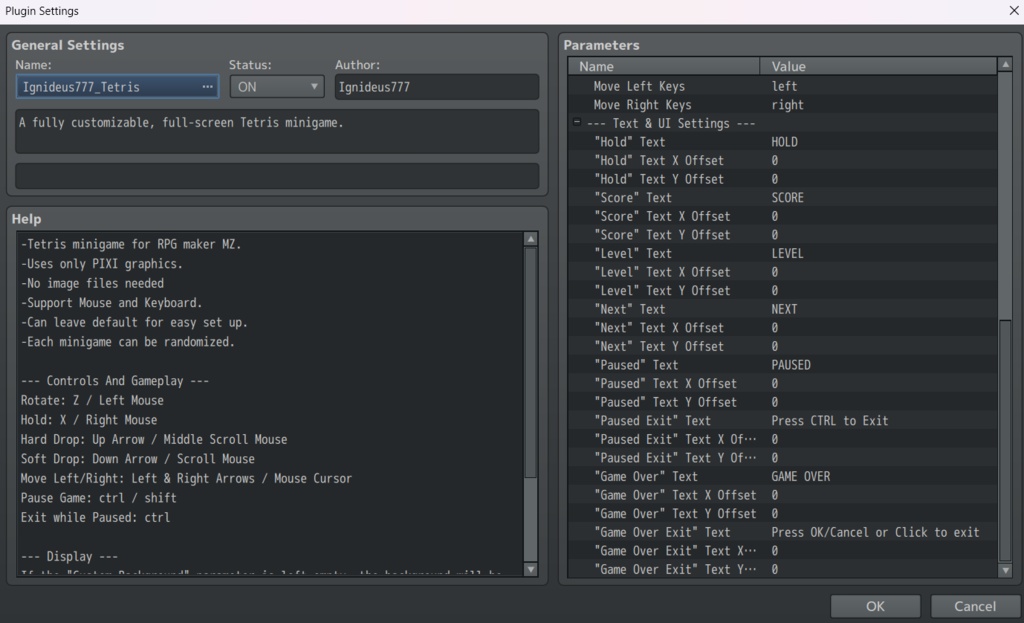Screen dimensions: 1024x623
Task: Click the SCORE value cell
Action: (787, 197)
